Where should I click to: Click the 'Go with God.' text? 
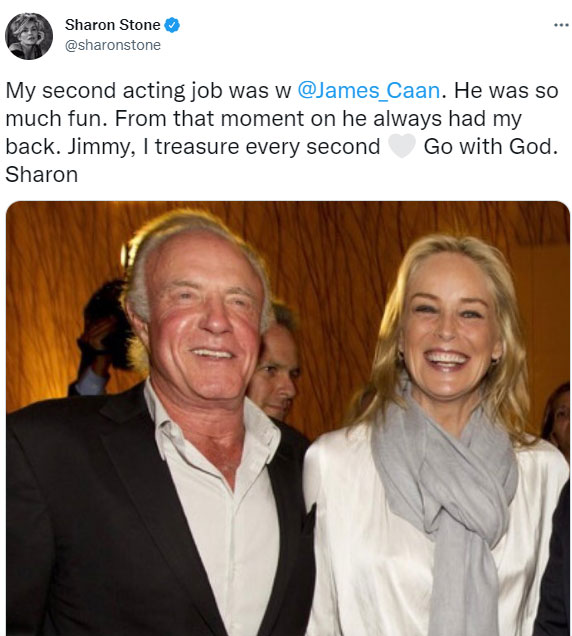pos(491,146)
